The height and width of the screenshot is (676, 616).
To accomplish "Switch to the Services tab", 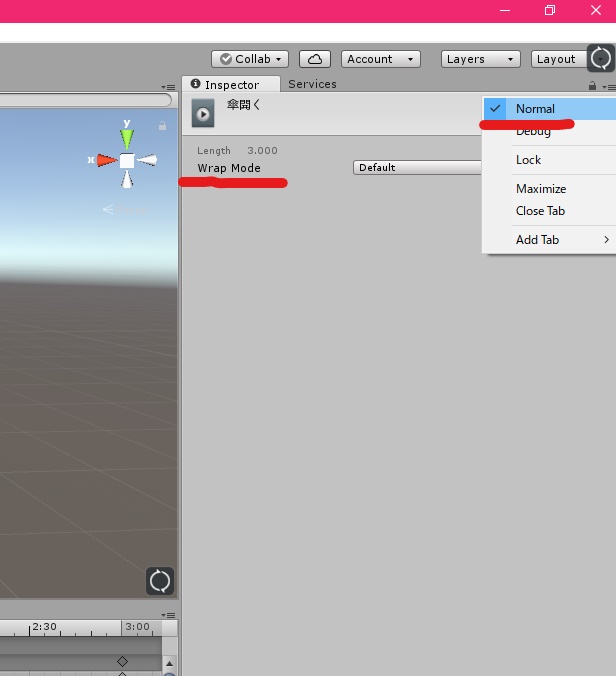I will tap(312, 84).
